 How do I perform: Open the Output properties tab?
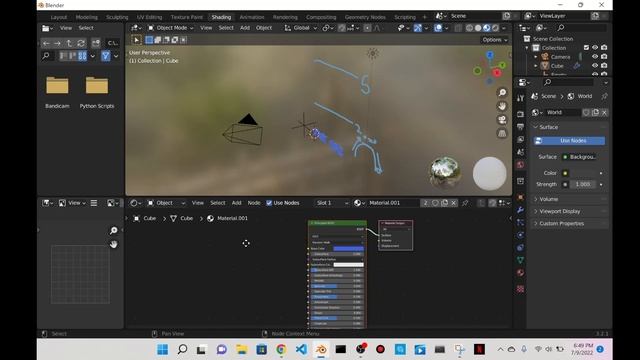point(520,127)
